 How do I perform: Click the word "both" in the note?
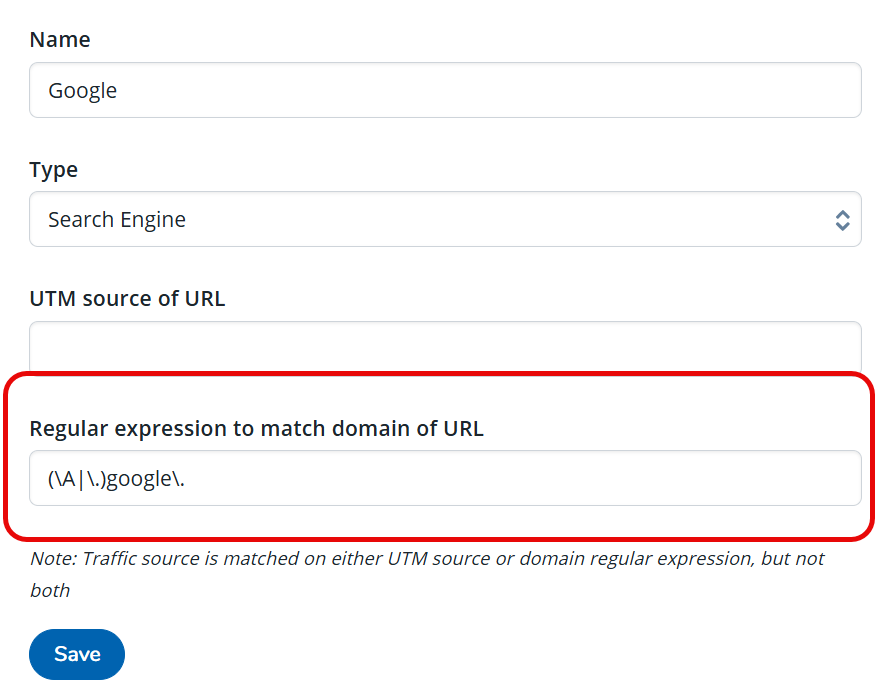pos(50,590)
